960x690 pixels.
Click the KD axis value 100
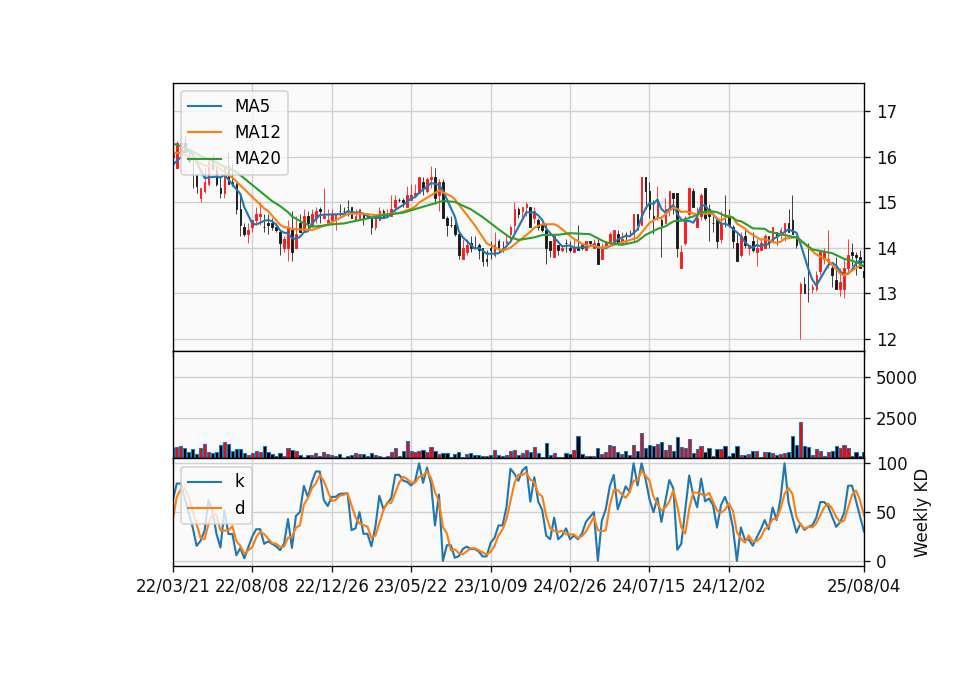[x=891, y=463]
